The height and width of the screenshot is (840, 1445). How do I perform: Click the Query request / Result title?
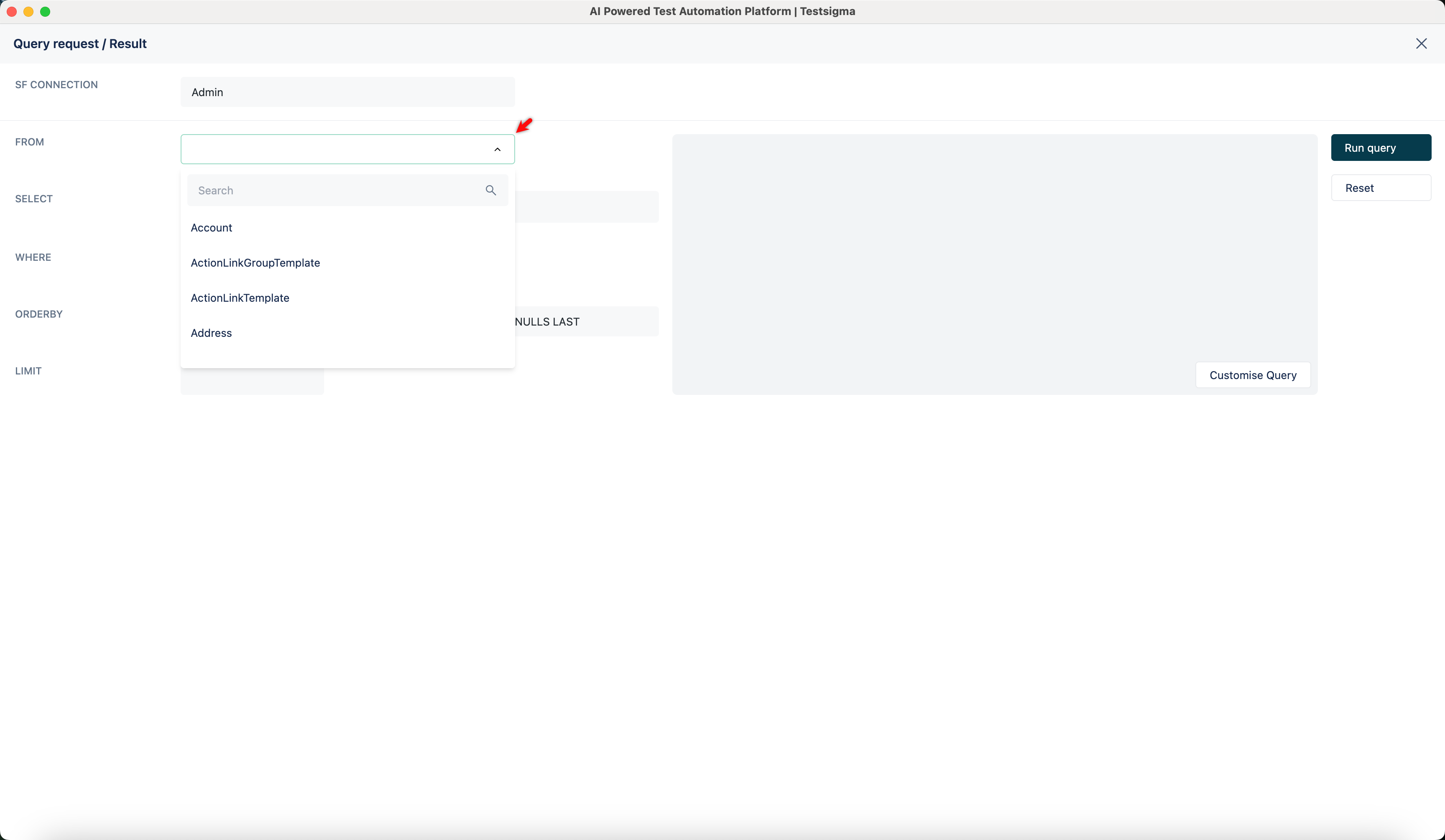click(80, 43)
